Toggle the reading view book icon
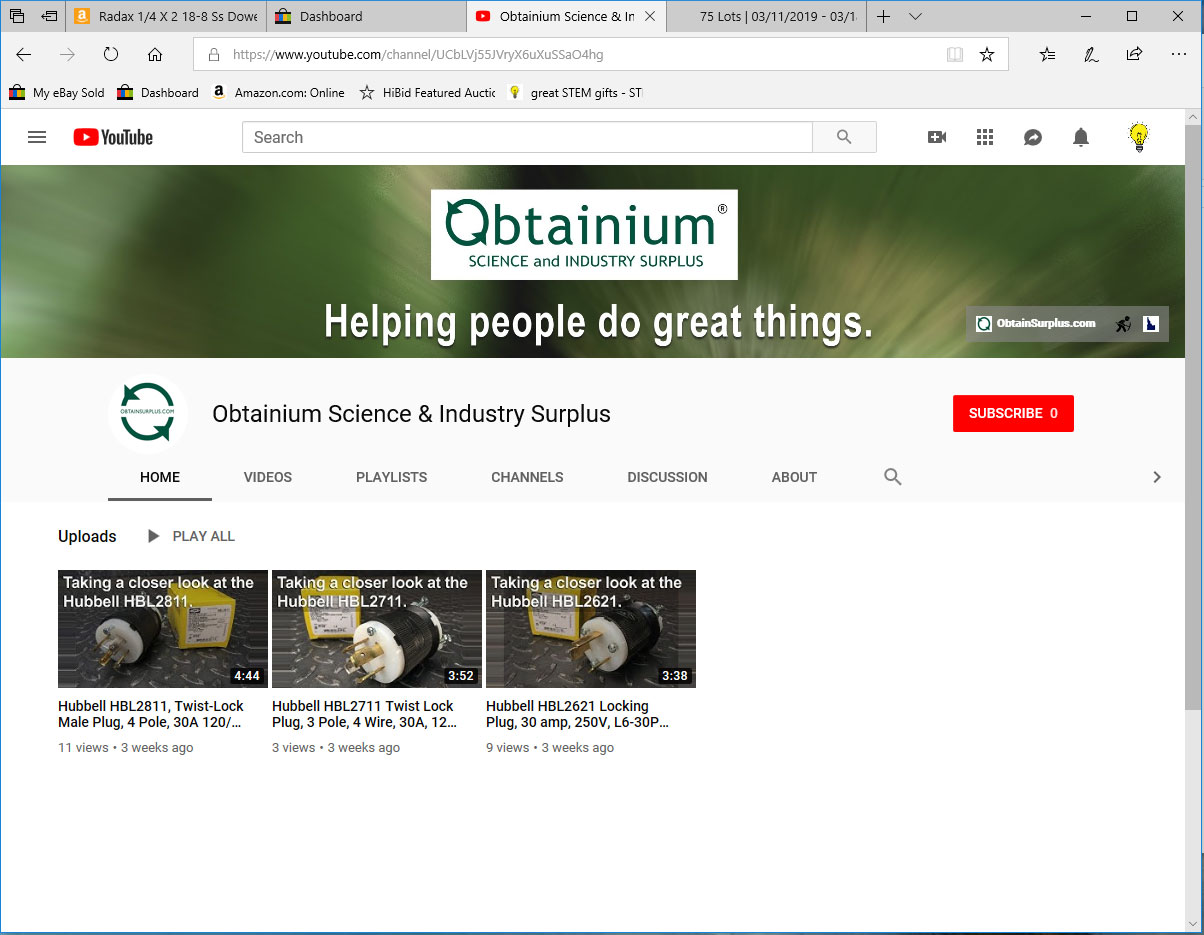 point(955,55)
